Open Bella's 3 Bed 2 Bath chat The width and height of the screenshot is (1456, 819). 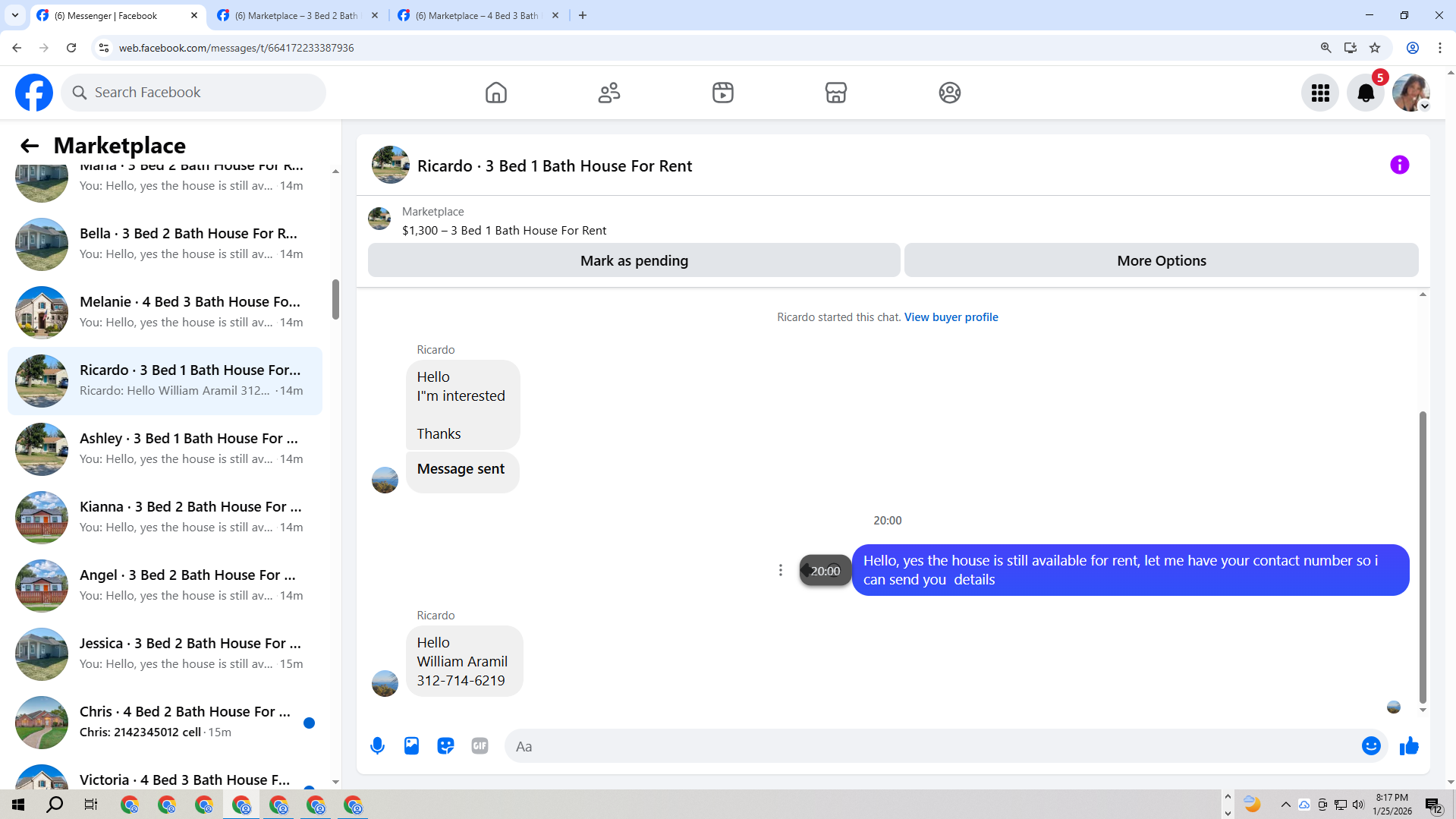point(165,244)
